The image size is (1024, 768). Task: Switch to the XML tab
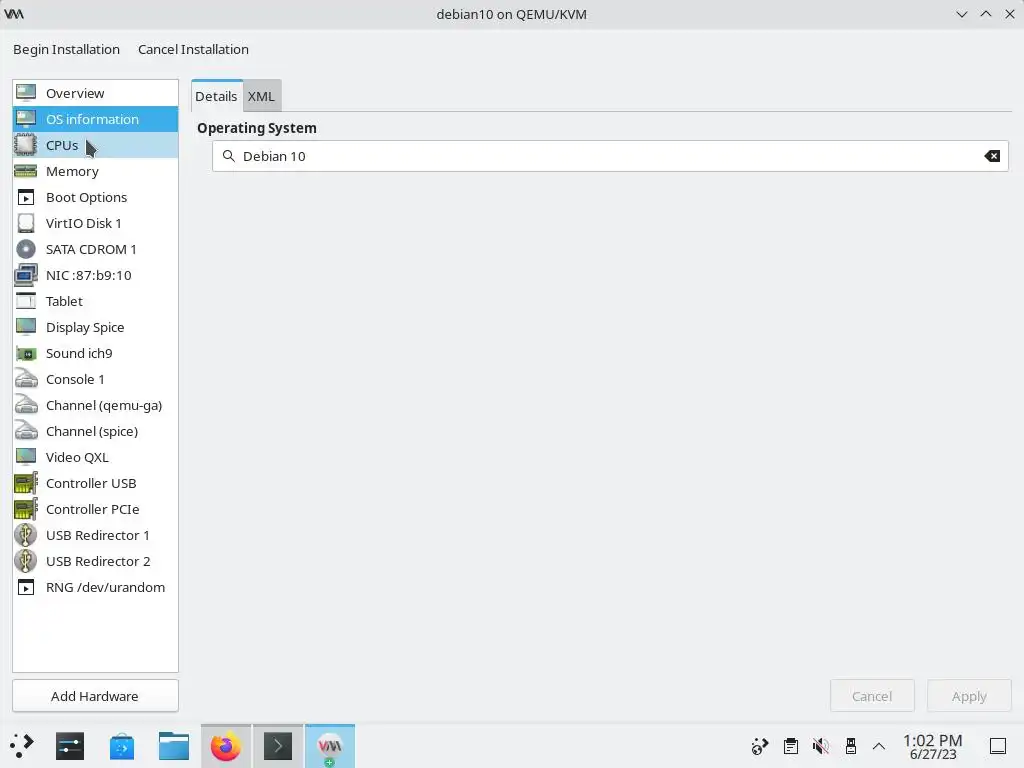[x=261, y=96]
